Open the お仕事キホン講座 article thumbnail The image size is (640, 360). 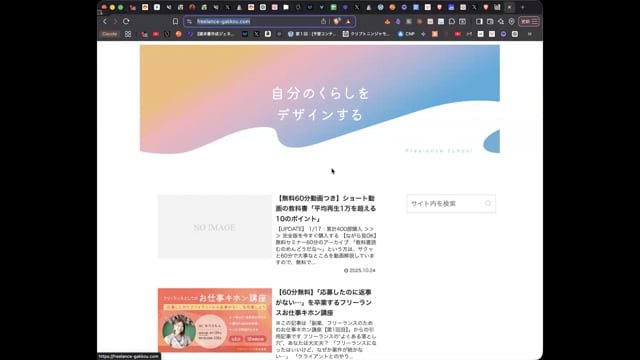coord(215,320)
